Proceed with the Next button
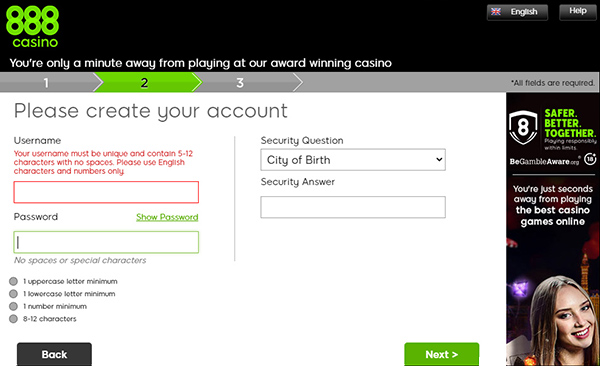Screen dimensions: 600x370 [x=442, y=354]
